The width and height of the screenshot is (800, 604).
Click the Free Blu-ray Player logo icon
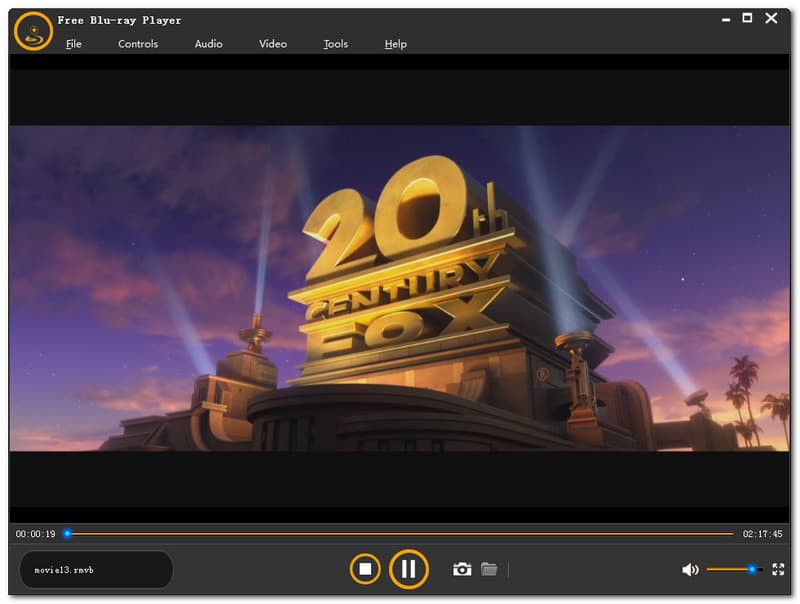click(33, 31)
